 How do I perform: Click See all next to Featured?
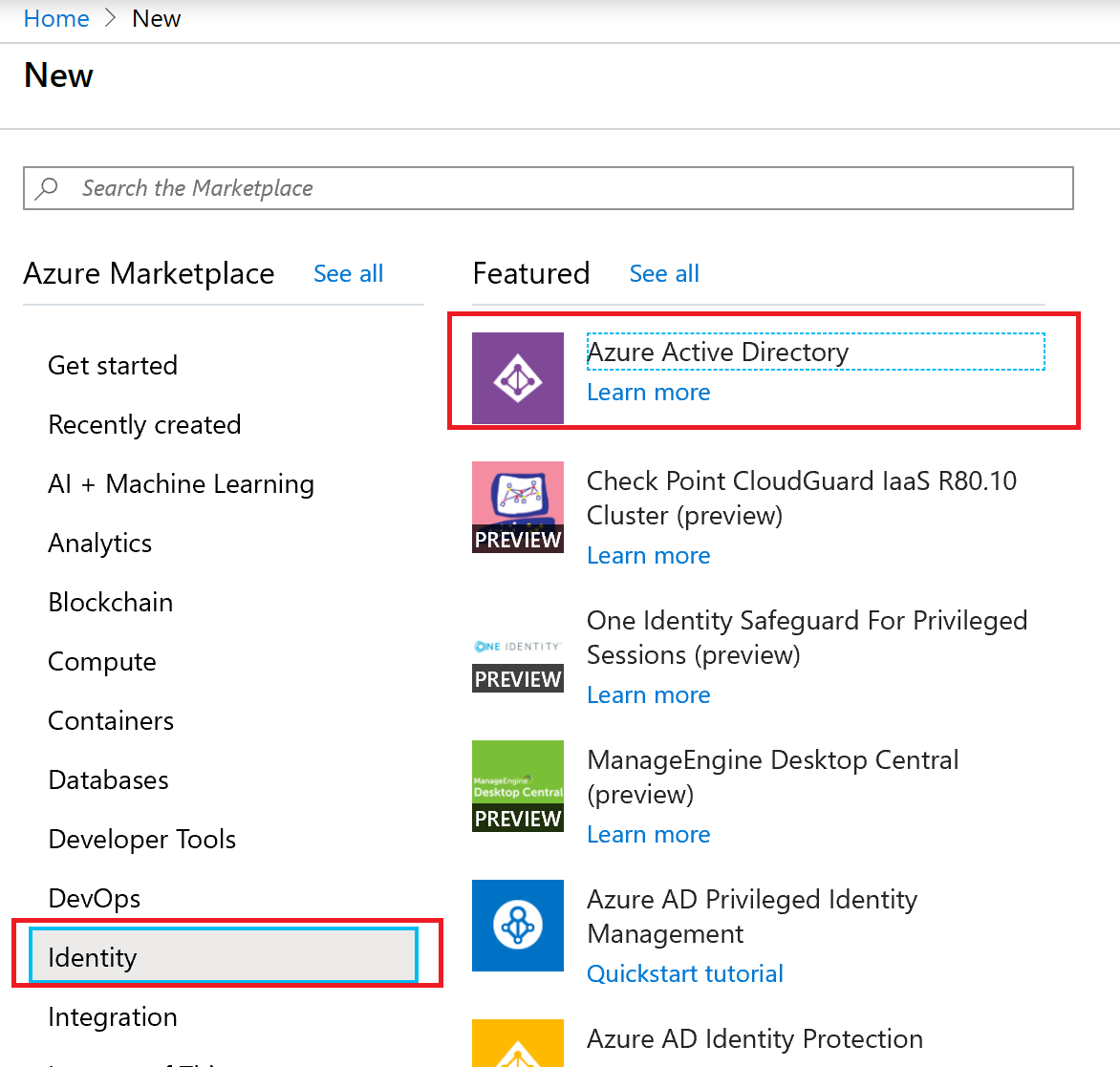(x=663, y=273)
